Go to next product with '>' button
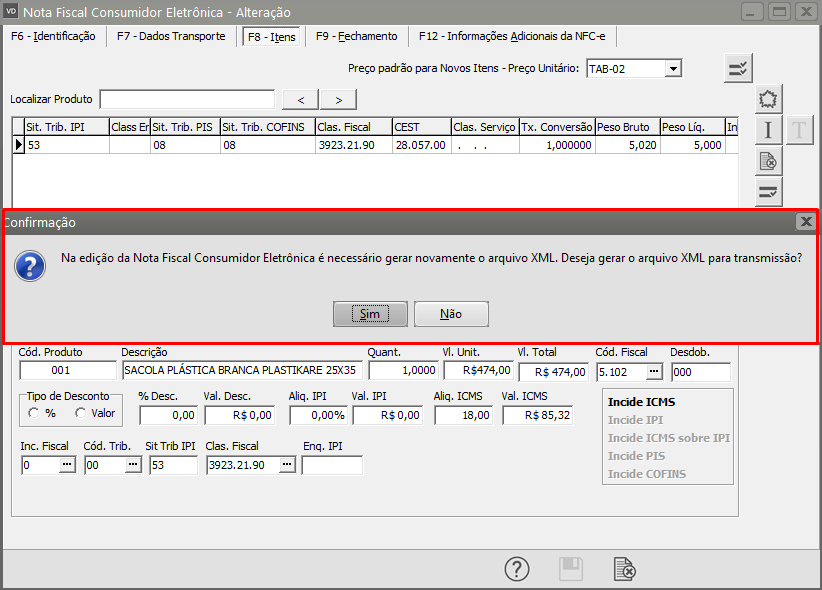The width and height of the screenshot is (822, 590). (x=339, y=99)
